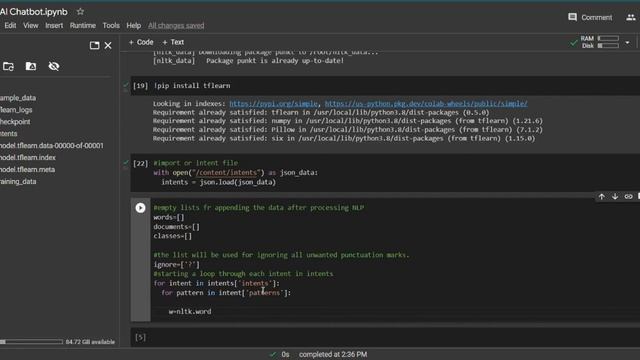640x360 pixels.
Task: Click the cell 22 execution checkmark
Action: [x=126, y=163]
